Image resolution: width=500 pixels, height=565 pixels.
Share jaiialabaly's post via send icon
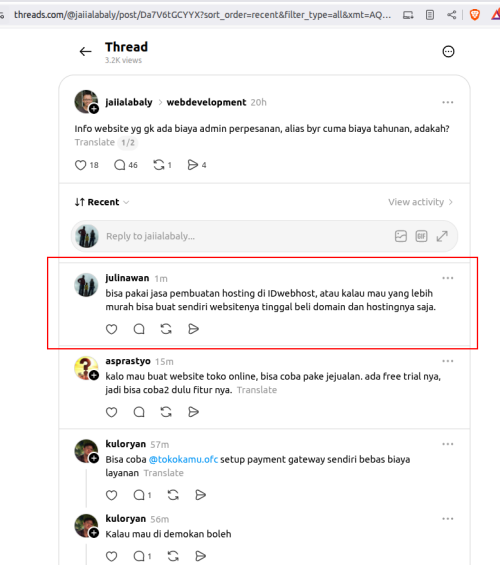(193, 165)
